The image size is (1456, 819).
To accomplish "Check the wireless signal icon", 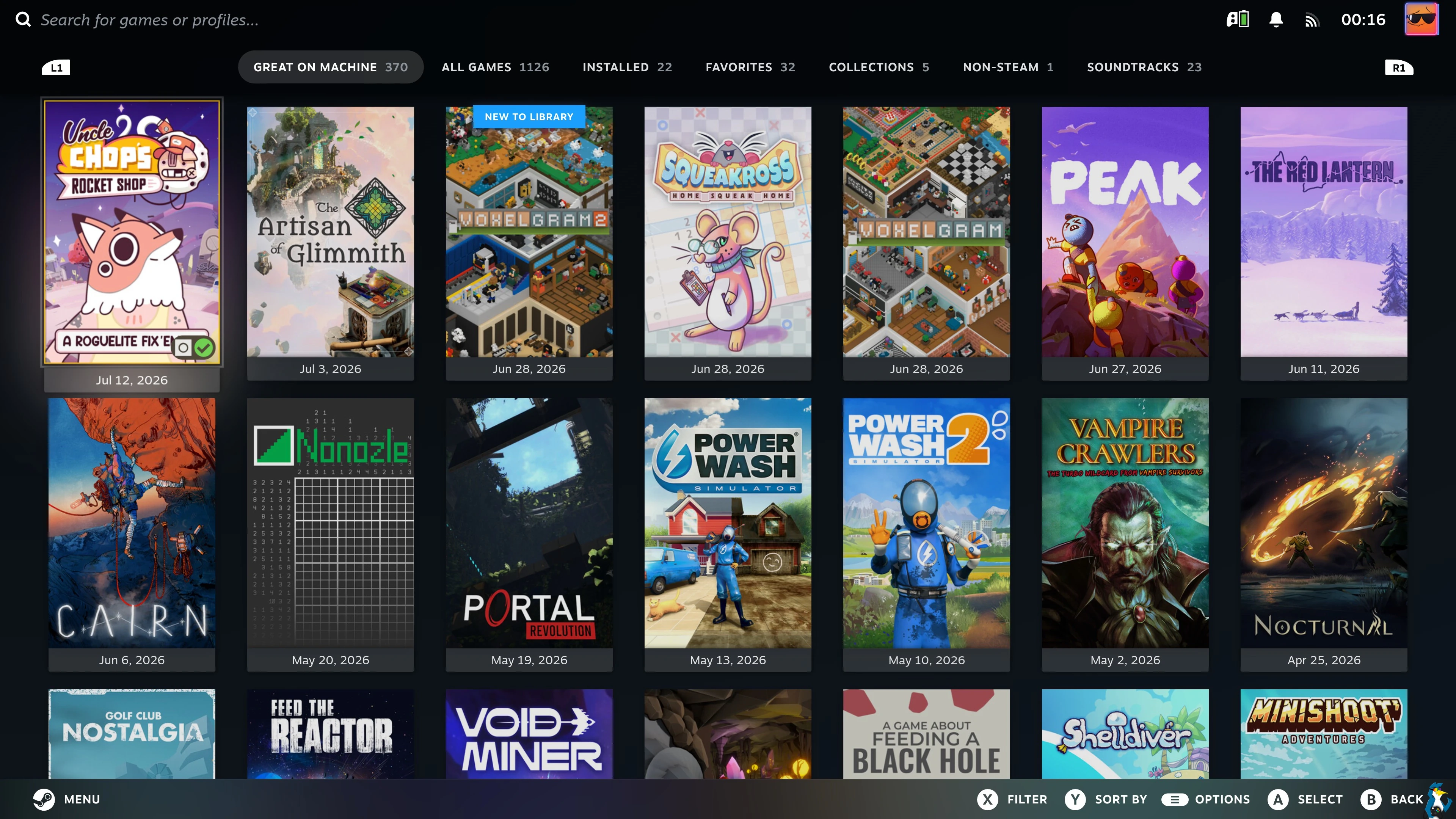I will (1312, 20).
